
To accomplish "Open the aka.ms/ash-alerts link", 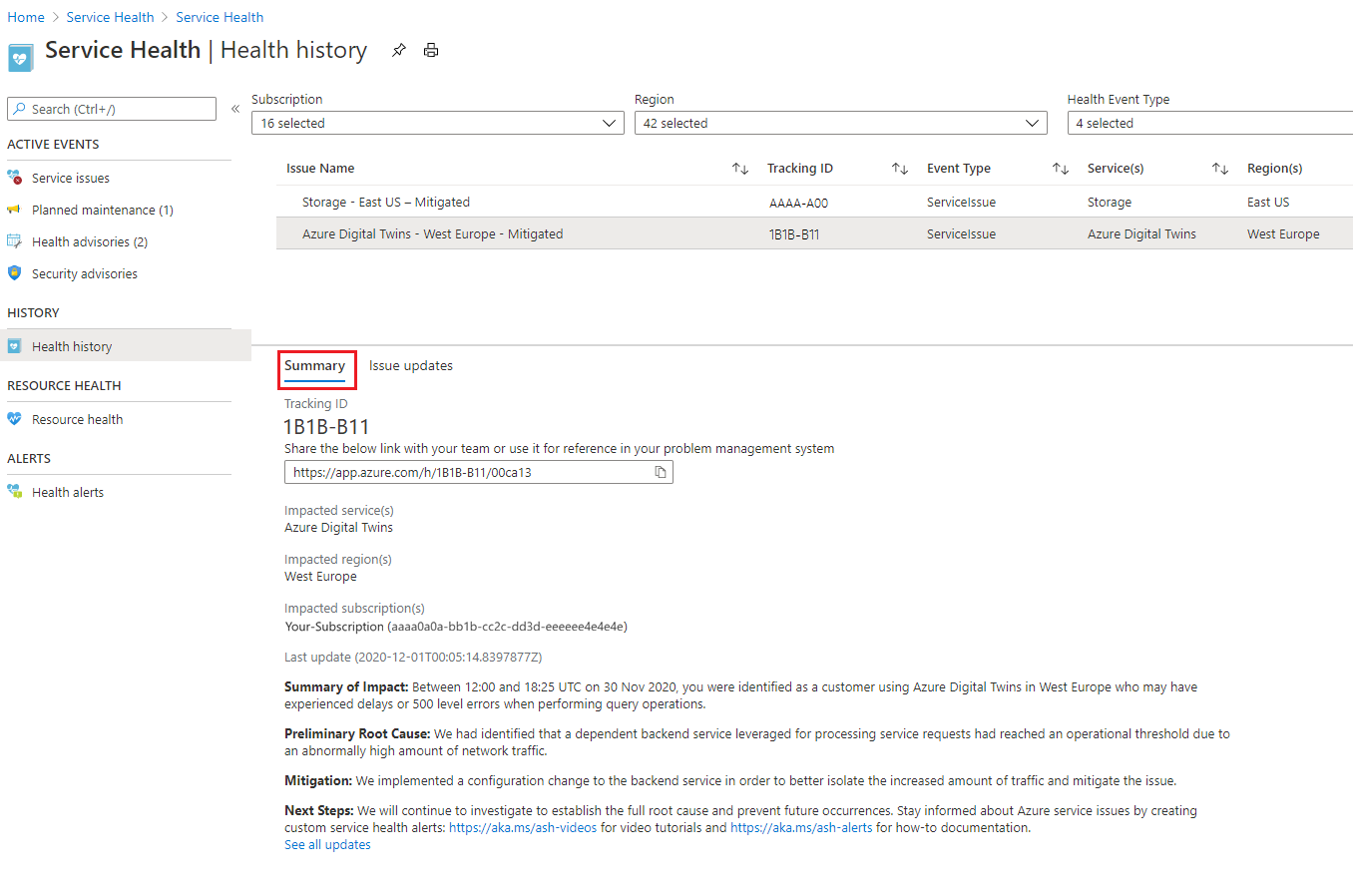I will (x=801, y=828).
